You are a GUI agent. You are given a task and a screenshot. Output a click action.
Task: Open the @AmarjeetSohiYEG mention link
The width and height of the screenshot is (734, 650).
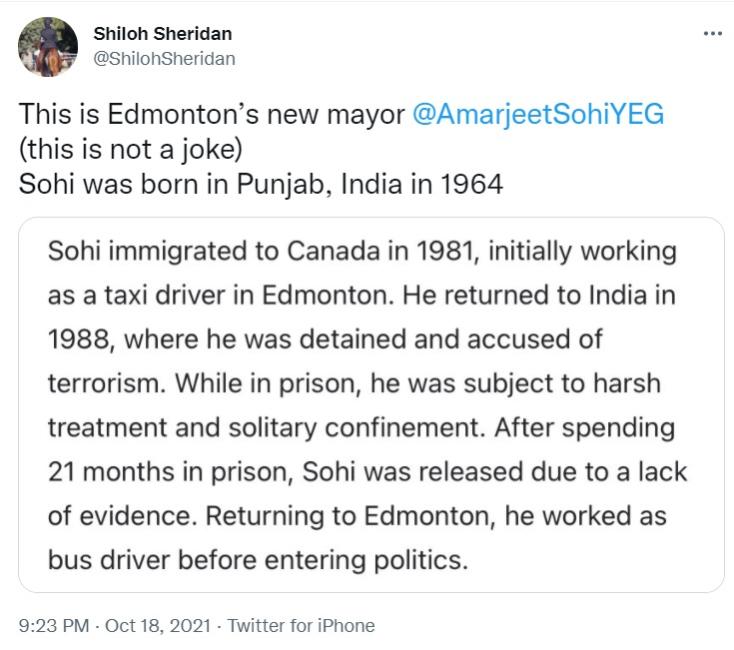tap(538, 114)
